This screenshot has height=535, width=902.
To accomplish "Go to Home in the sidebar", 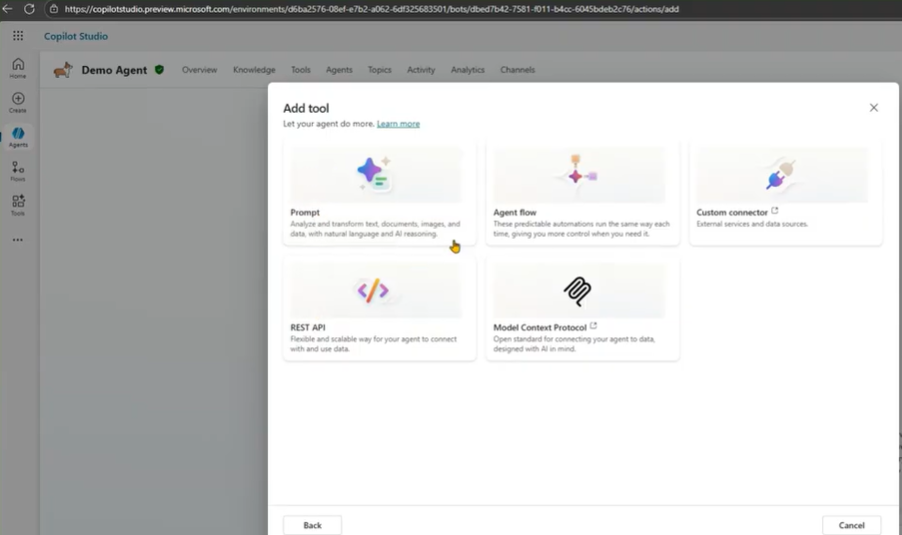I will (x=18, y=68).
